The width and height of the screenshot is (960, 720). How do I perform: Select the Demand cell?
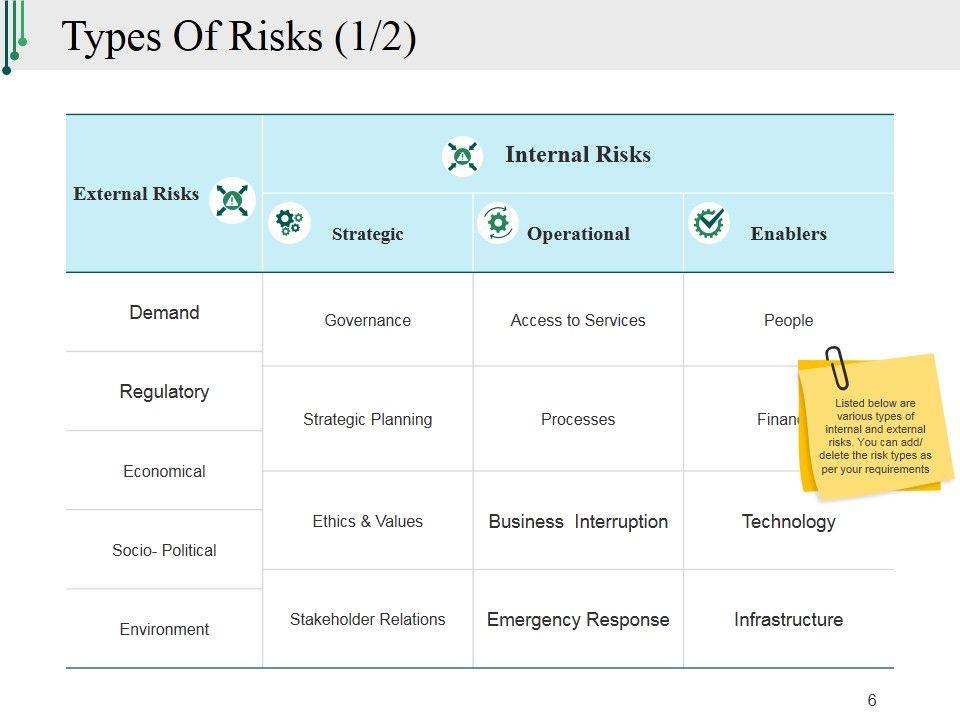tap(164, 313)
